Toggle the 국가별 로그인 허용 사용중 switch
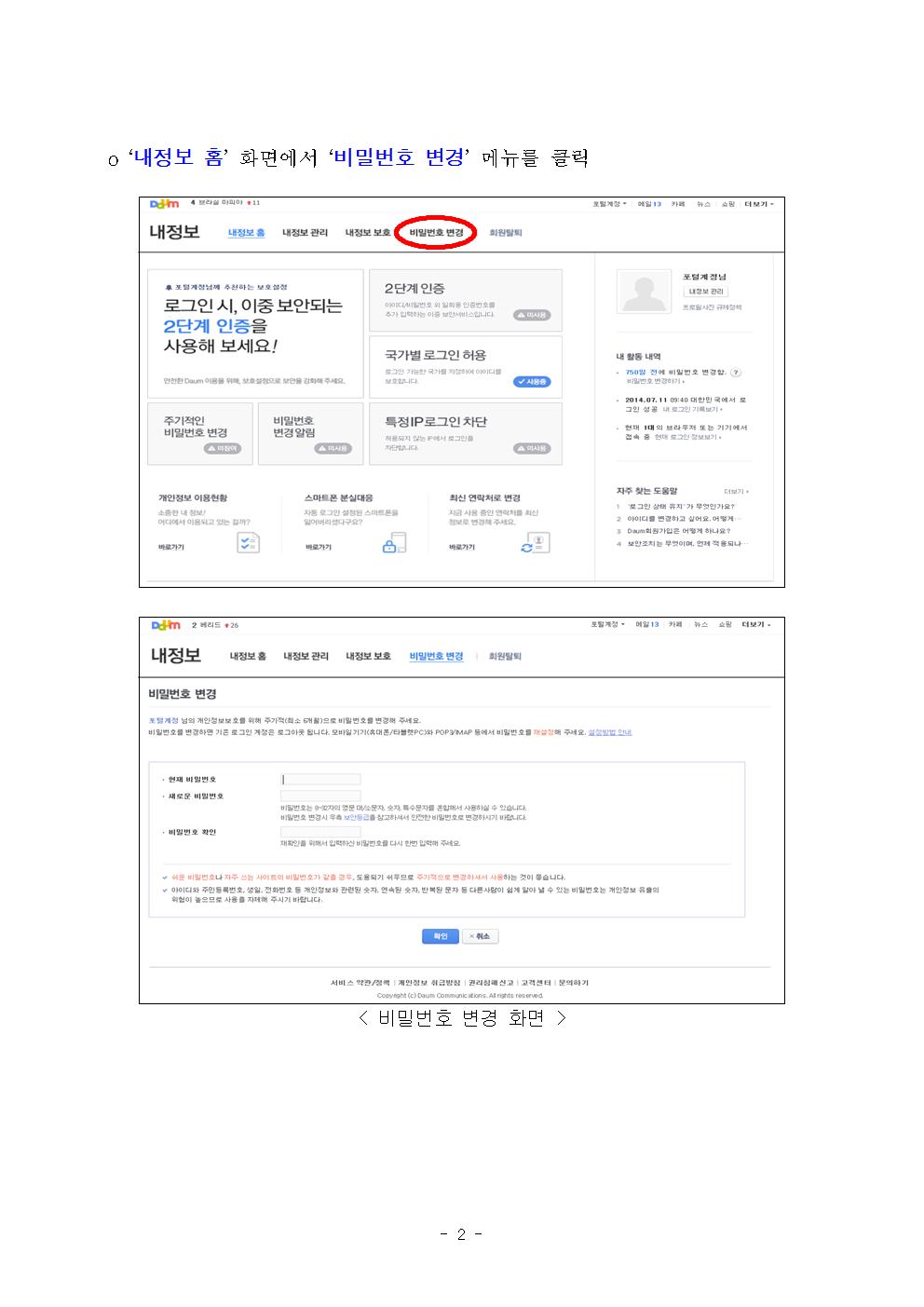 pyautogui.click(x=532, y=382)
